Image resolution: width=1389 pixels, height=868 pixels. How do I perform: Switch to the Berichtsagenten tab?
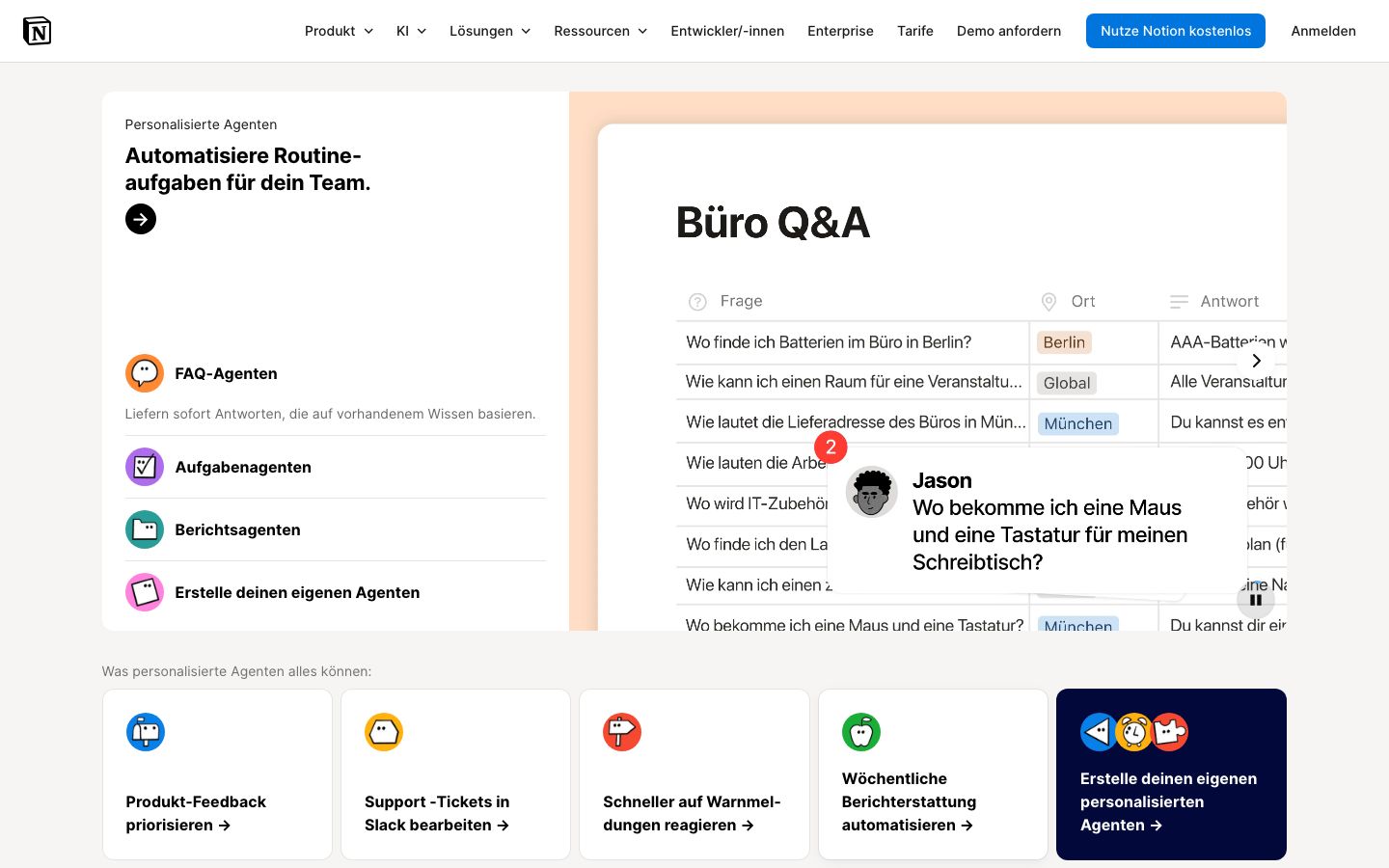click(x=336, y=529)
